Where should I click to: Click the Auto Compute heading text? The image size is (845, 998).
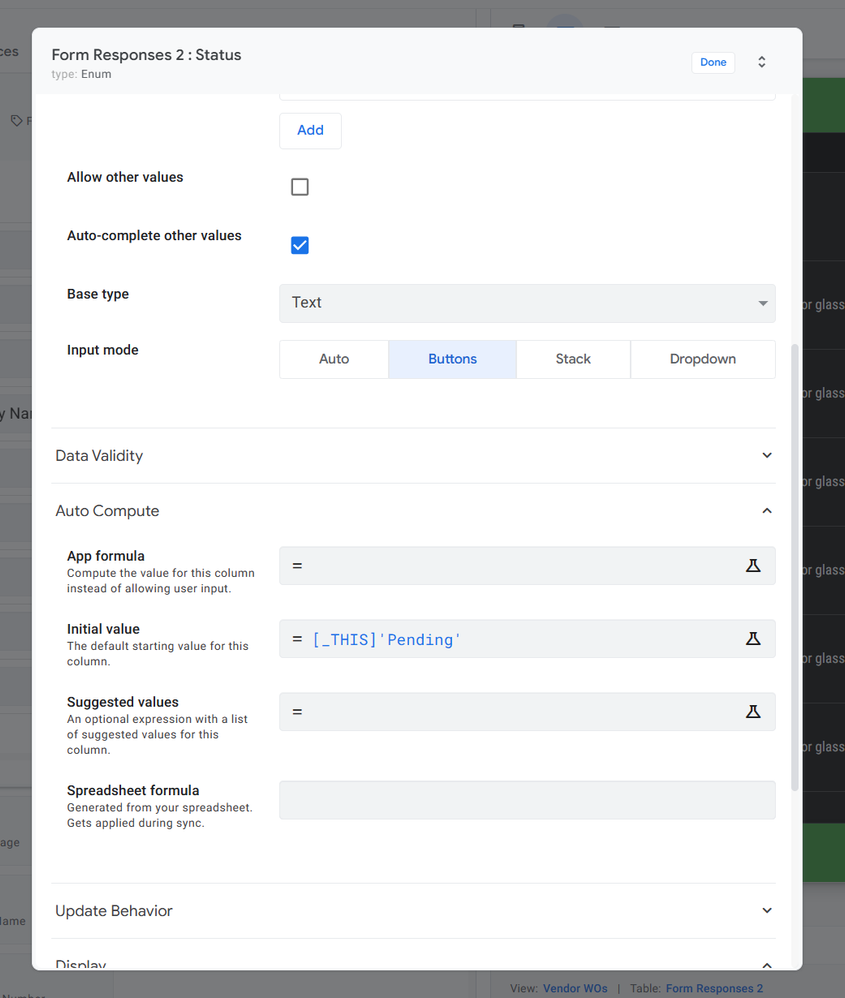[108, 511]
